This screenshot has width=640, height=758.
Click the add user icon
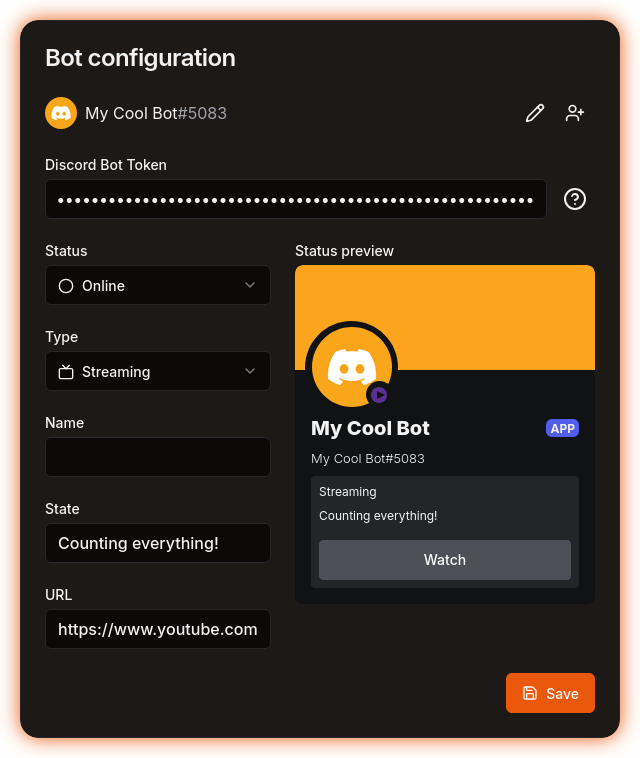(575, 113)
